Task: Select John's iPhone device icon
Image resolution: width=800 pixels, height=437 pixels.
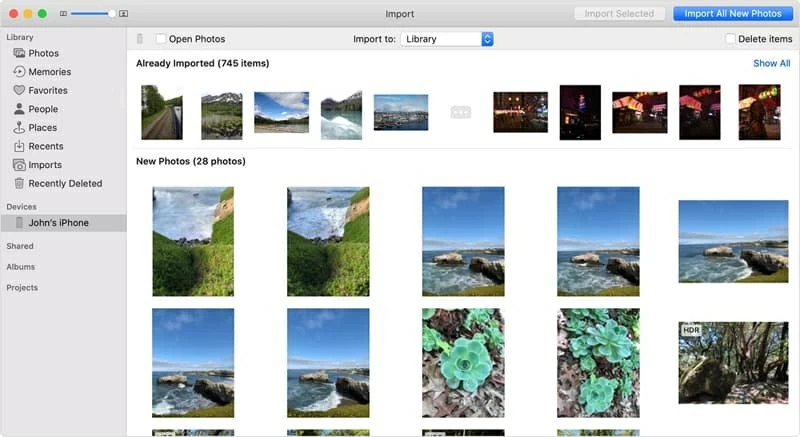Action: click(19, 223)
